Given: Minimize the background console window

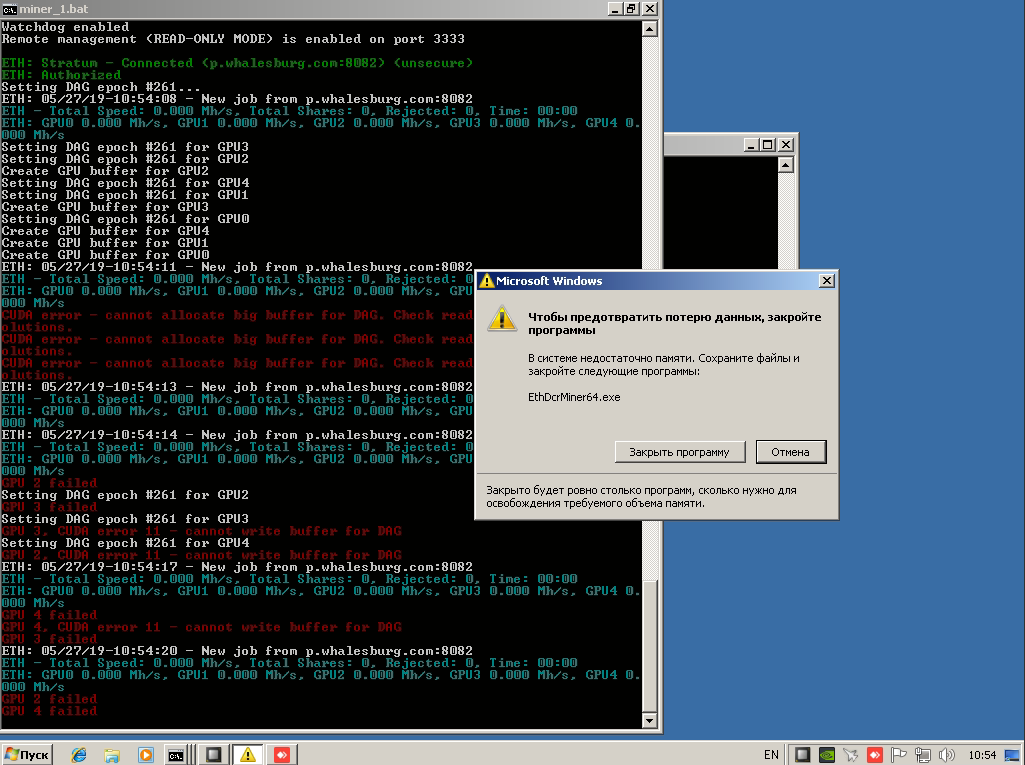Looking at the screenshot, I should 750,144.
